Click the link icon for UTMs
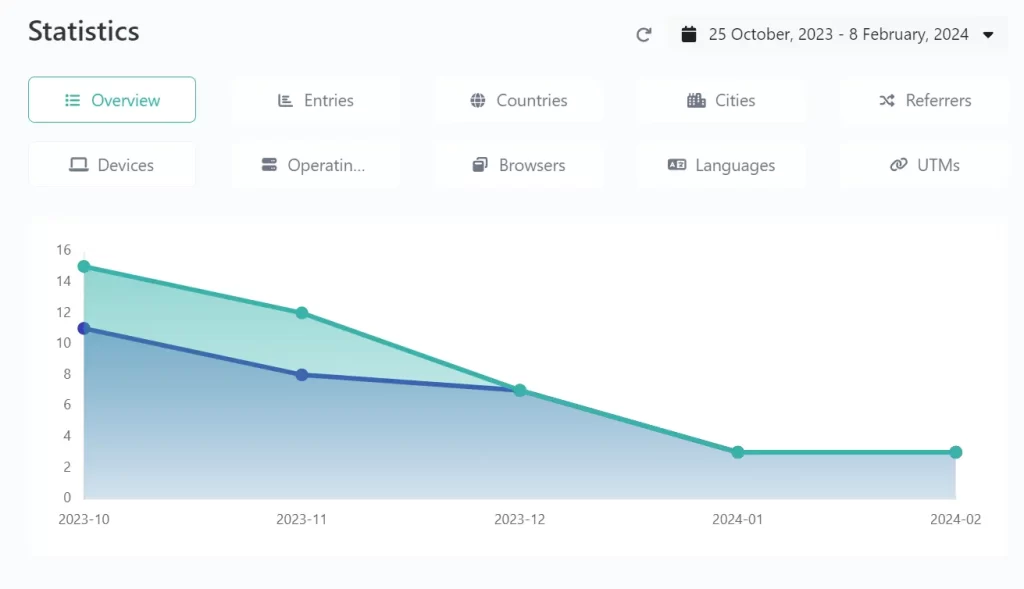Viewport: 1024px width, 589px height. coord(898,165)
